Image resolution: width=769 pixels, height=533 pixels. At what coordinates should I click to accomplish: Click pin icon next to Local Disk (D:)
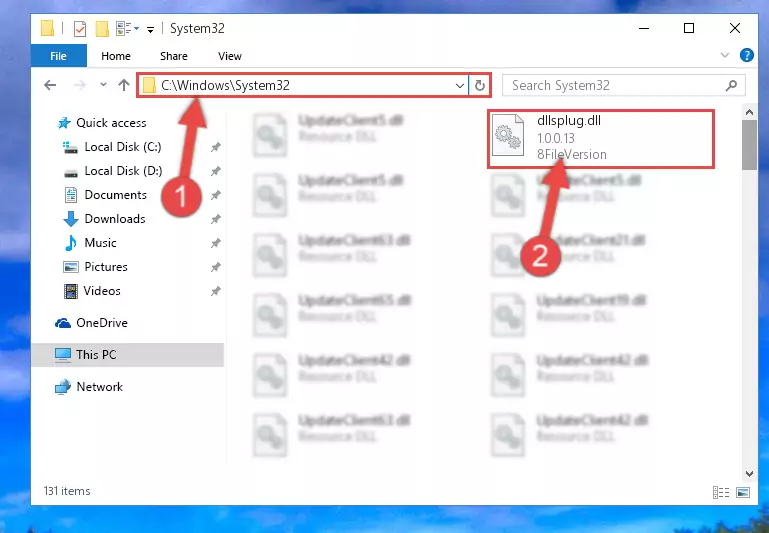pyautogui.click(x=215, y=171)
